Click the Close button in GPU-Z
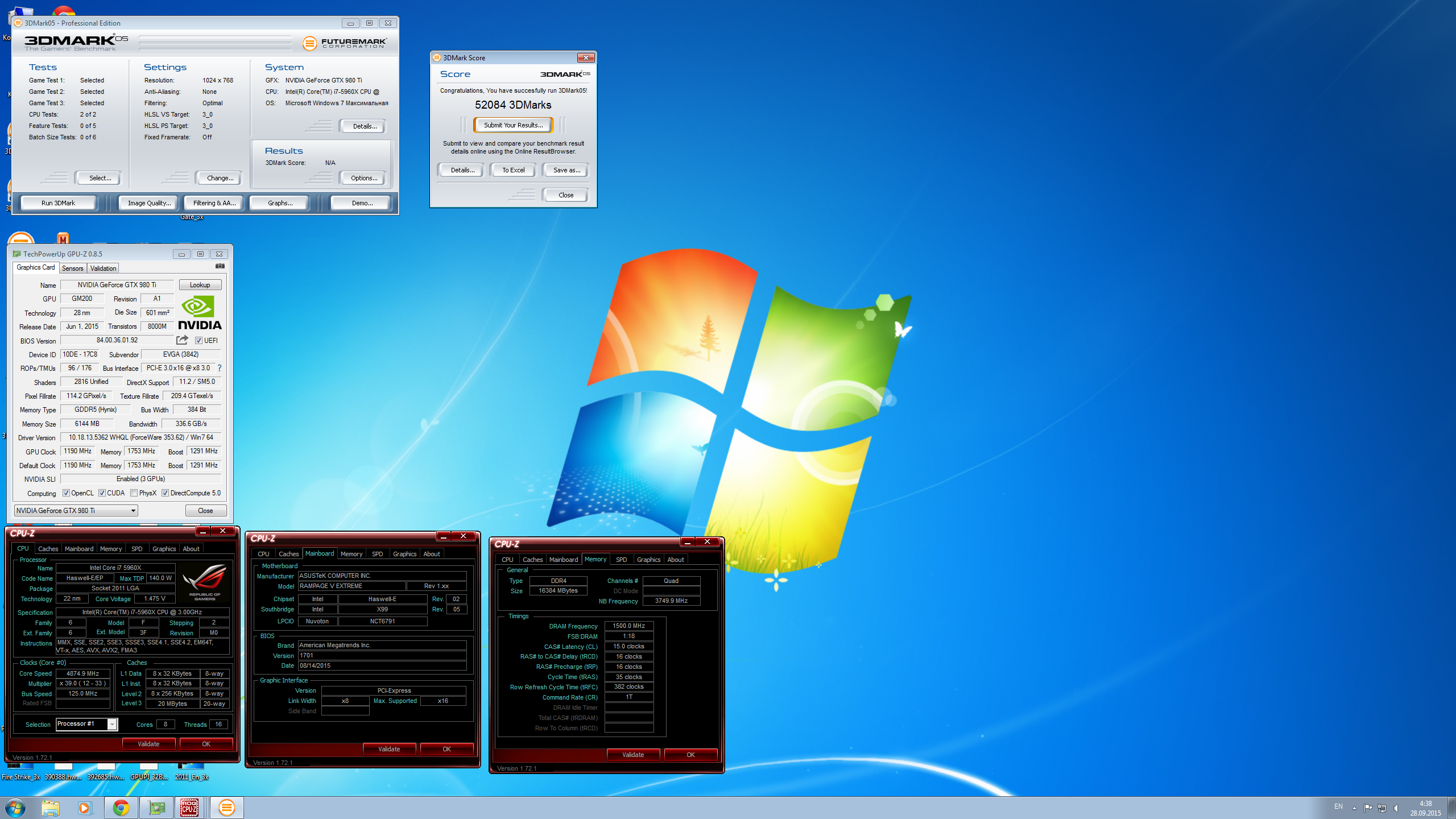Image resolution: width=1456 pixels, height=819 pixels. click(205, 511)
